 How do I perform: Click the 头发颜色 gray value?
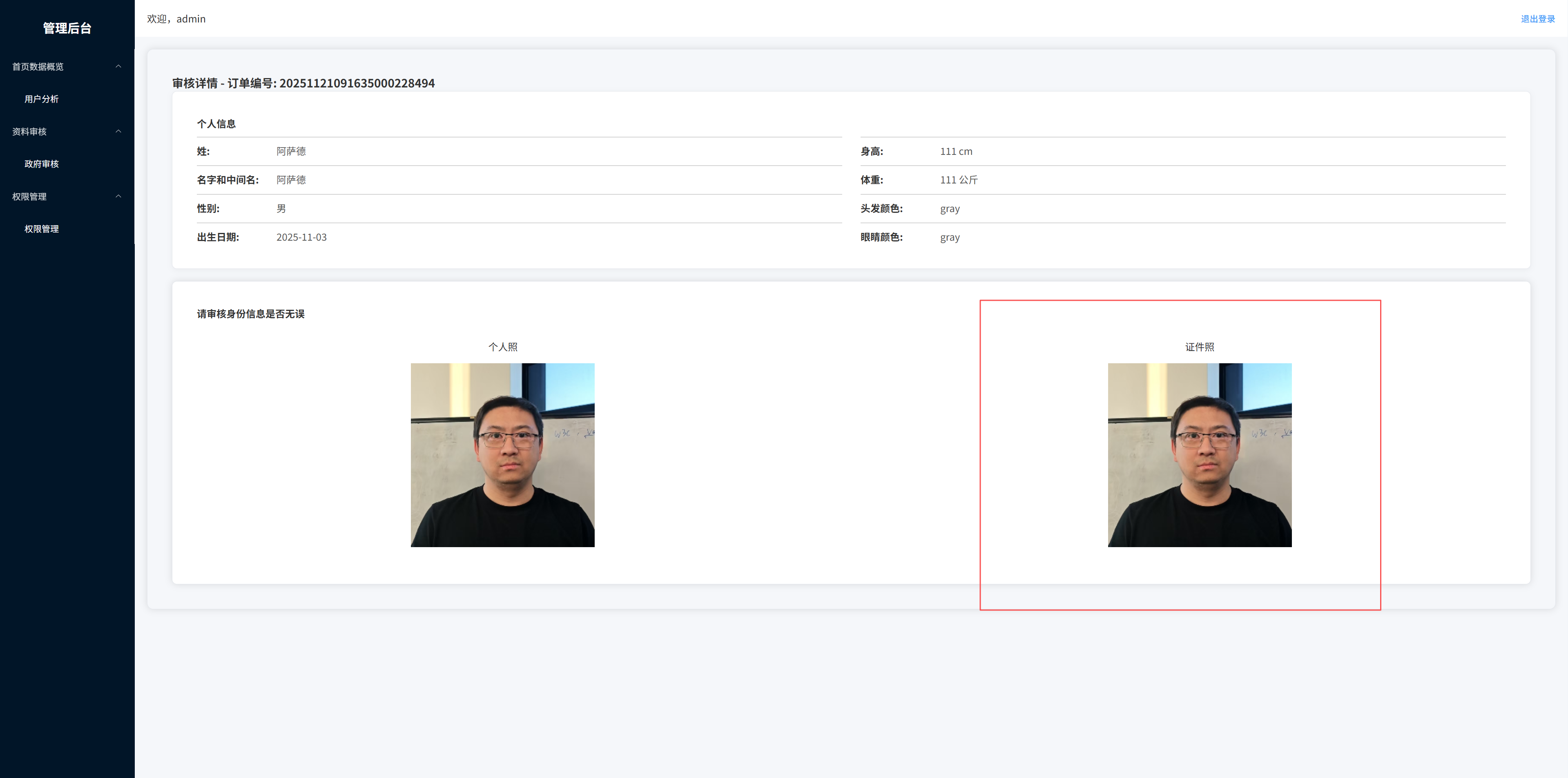coord(950,209)
